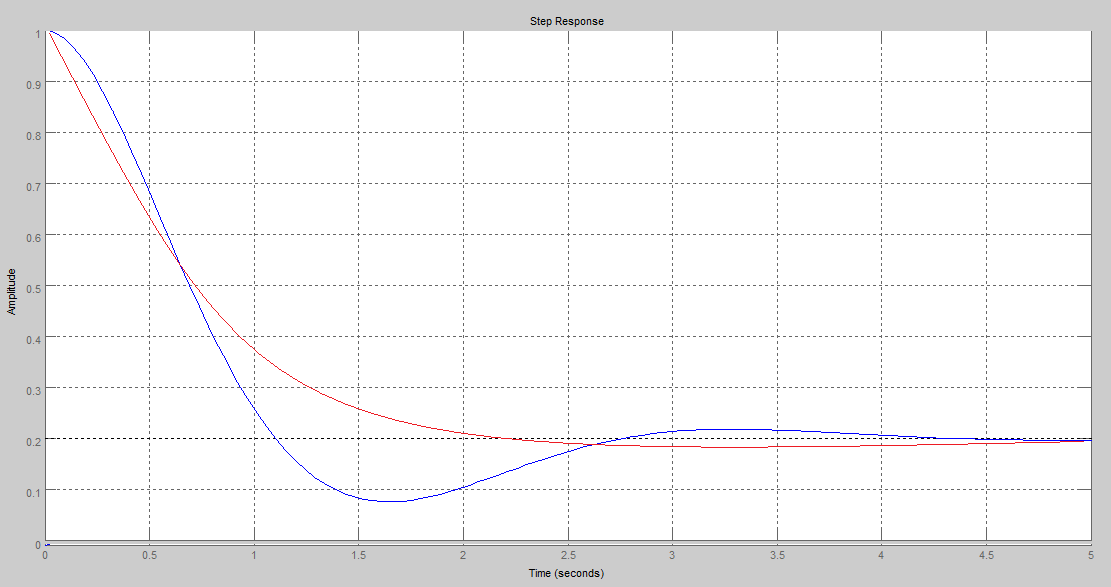The height and width of the screenshot is (587, 1111).
Task: Click the curves' starting point at amplitude 1
Action: tap(47, 31)
